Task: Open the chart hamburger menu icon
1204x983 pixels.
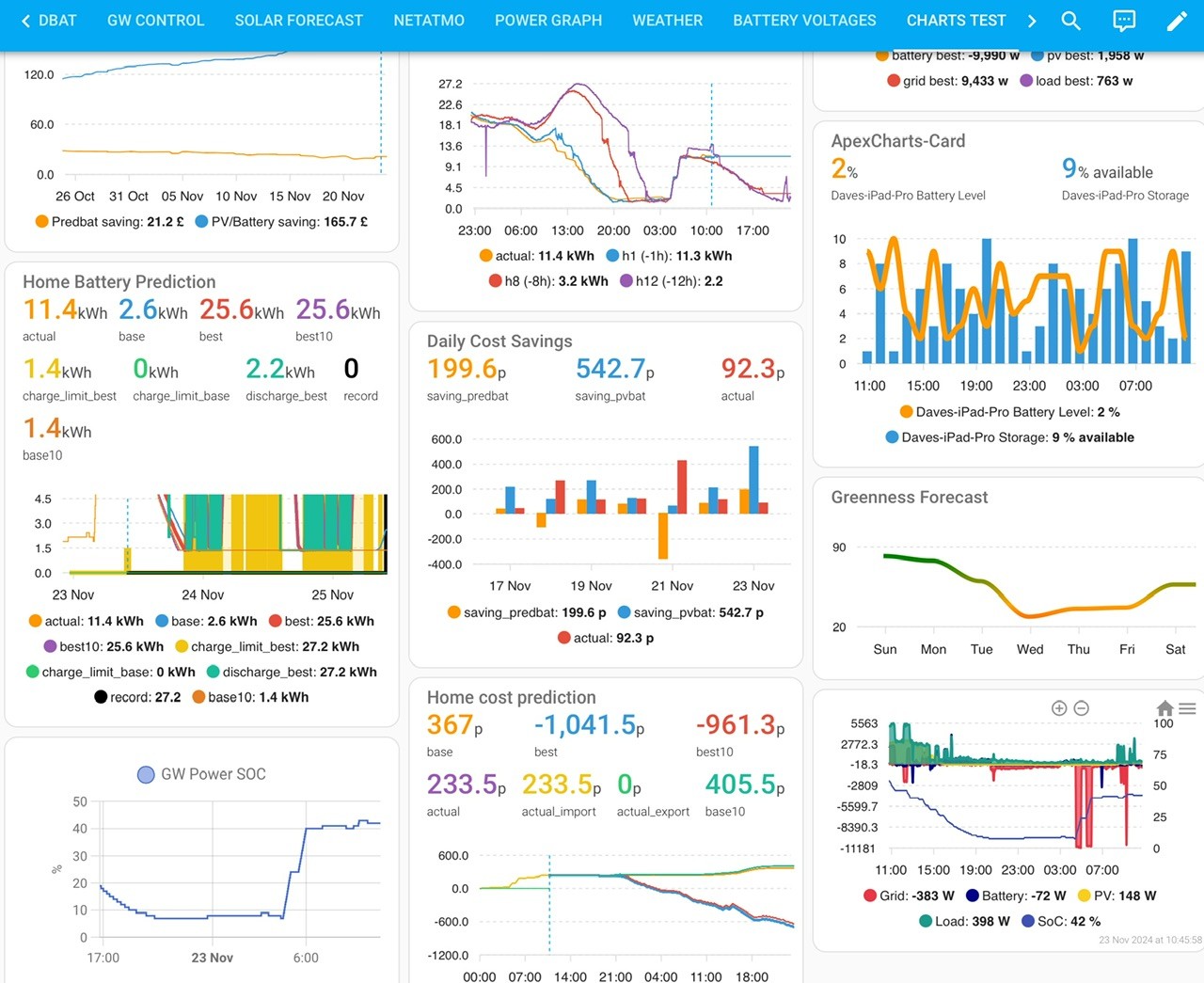Action: click(1188, 708)
